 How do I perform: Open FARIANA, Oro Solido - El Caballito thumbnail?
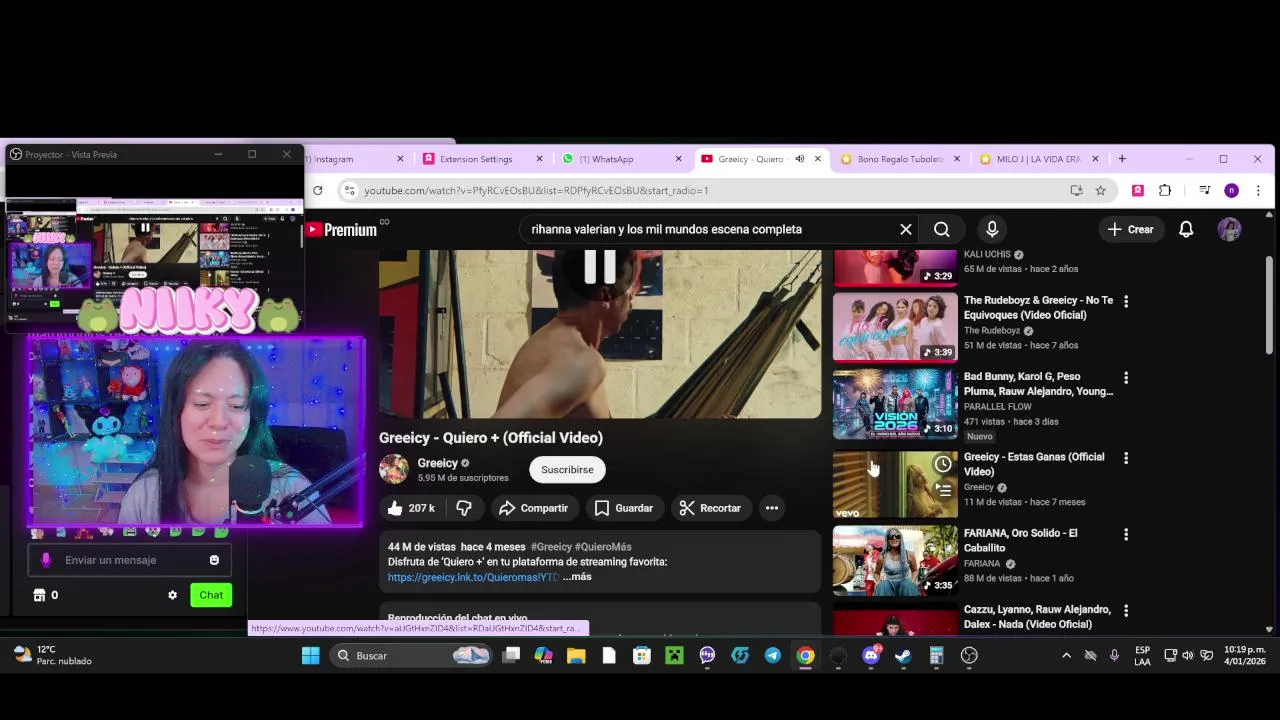click(x=895, y=561)
